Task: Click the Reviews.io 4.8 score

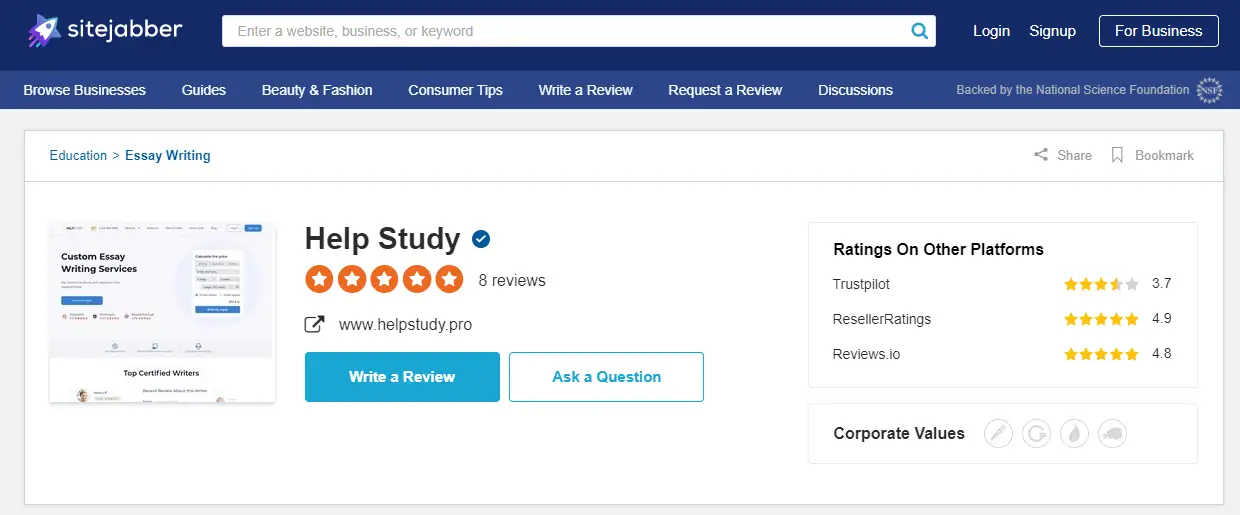Action: pos(1161,354)
